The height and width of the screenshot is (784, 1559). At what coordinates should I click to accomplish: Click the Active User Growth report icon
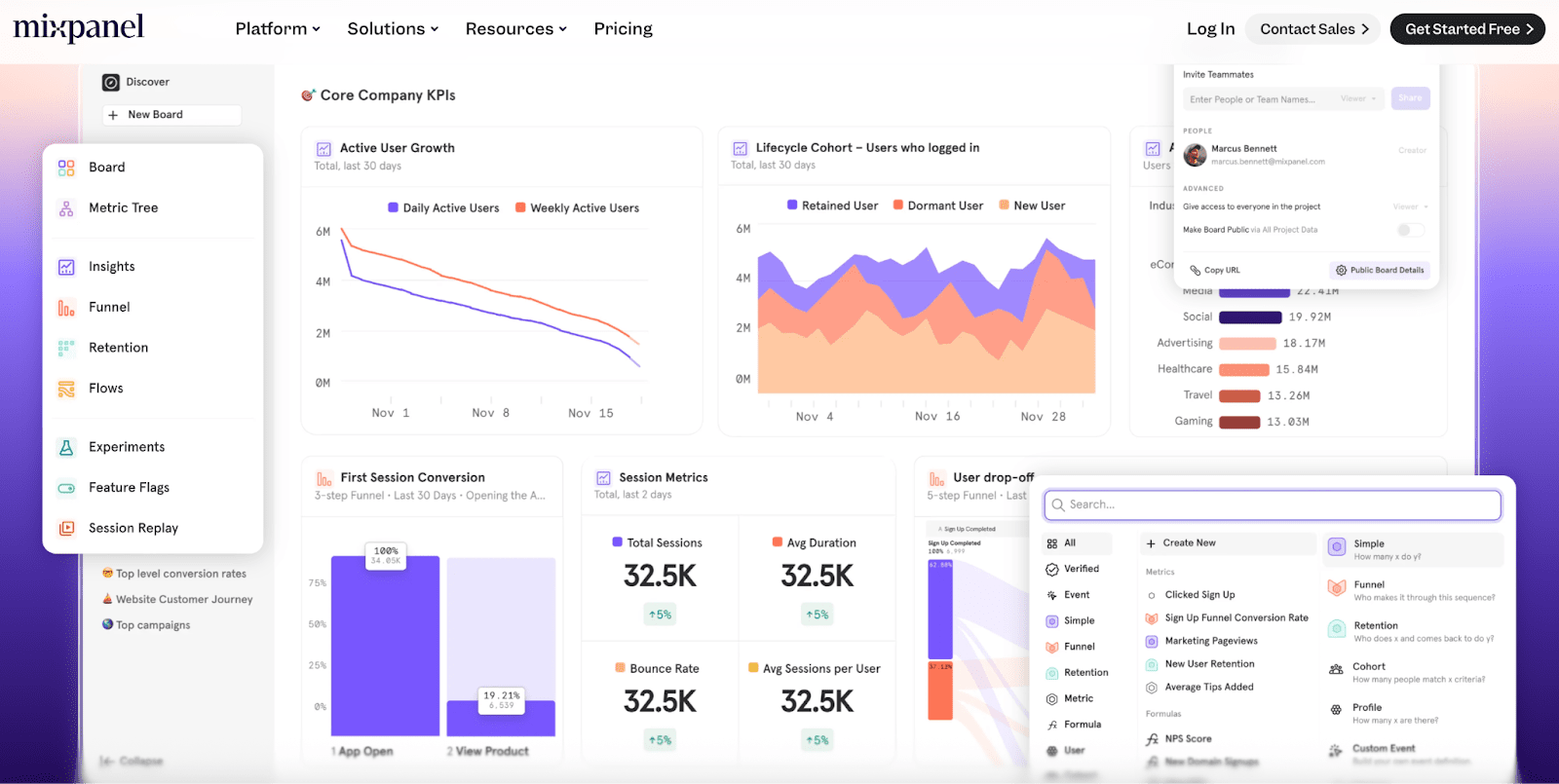pyautogui.click(x=323, y=149)
